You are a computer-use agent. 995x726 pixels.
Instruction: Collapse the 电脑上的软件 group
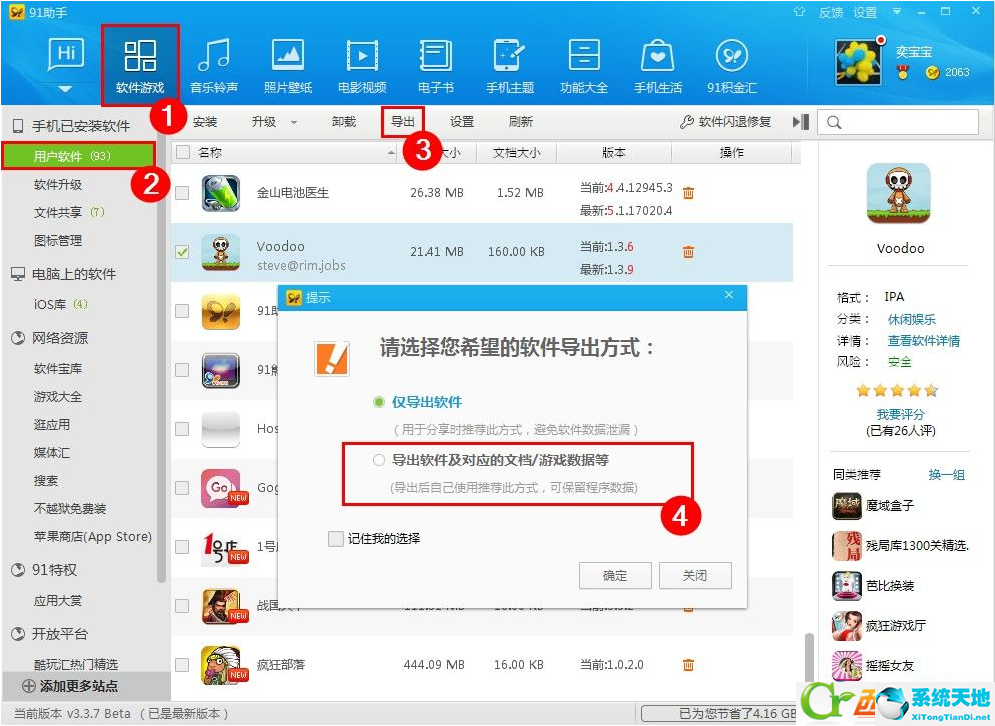point(18,274)
